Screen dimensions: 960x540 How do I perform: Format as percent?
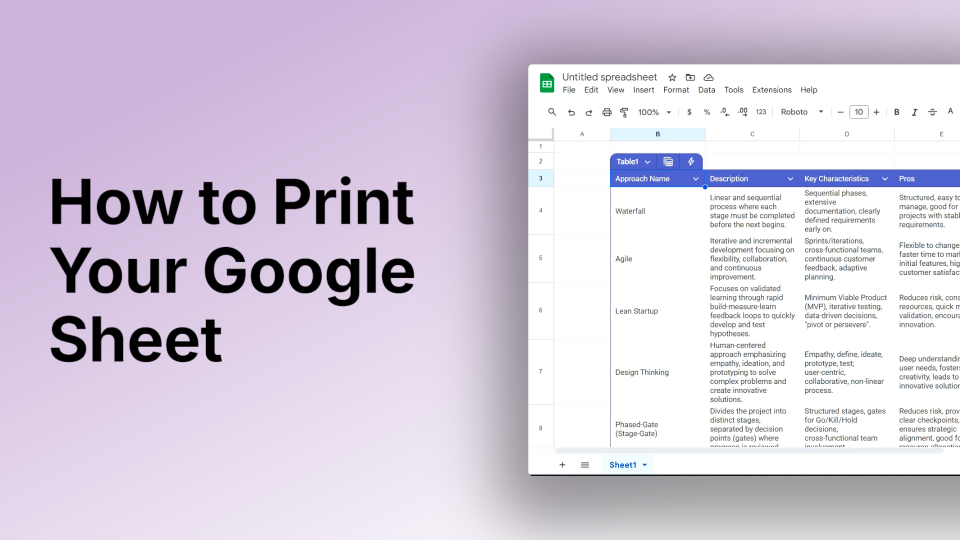coord(707,112)
